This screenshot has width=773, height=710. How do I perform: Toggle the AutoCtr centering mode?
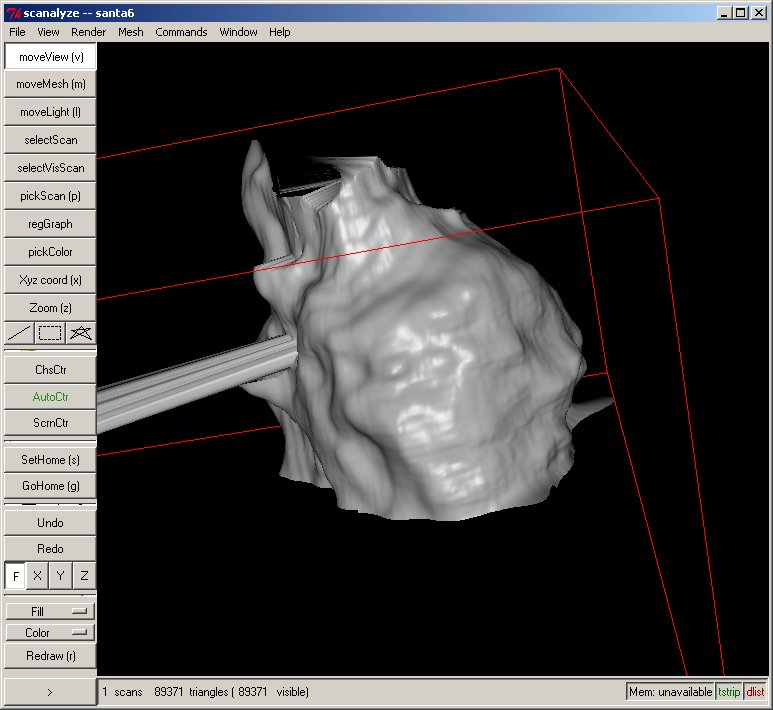tap(50, 396)
